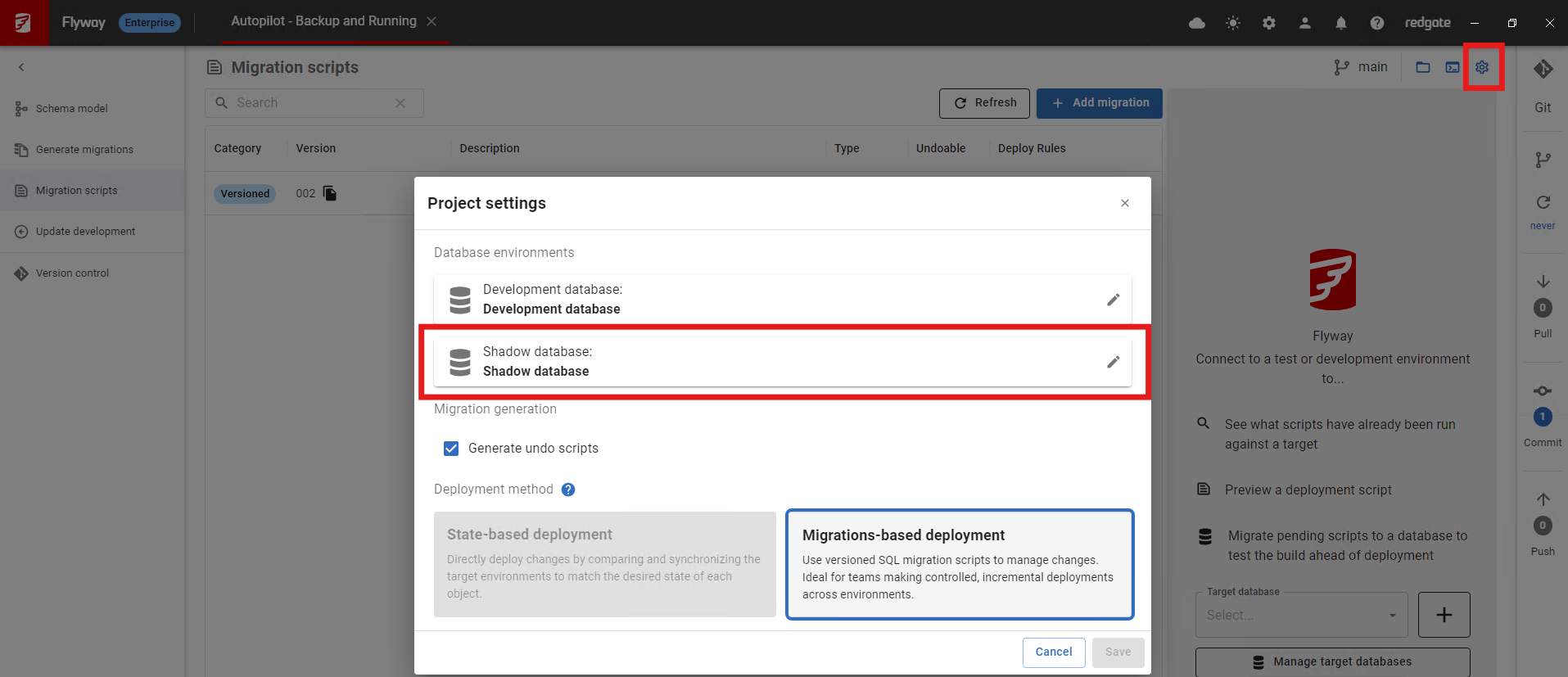Click the Add migration button

pyautogui.click(x=1099, y=103)
